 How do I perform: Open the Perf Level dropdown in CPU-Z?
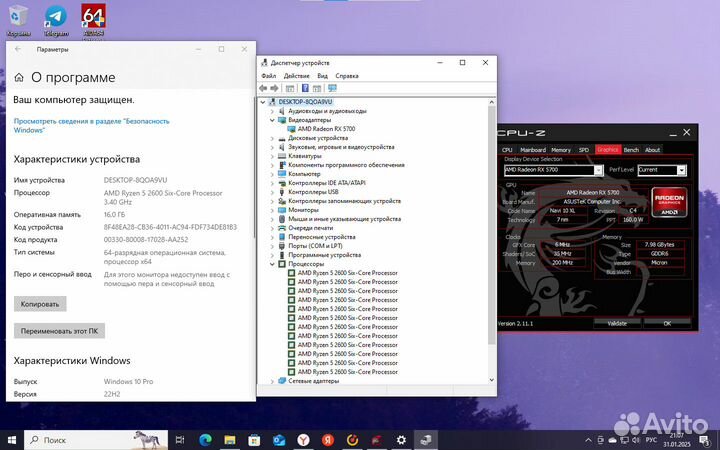tap(681, 170)
